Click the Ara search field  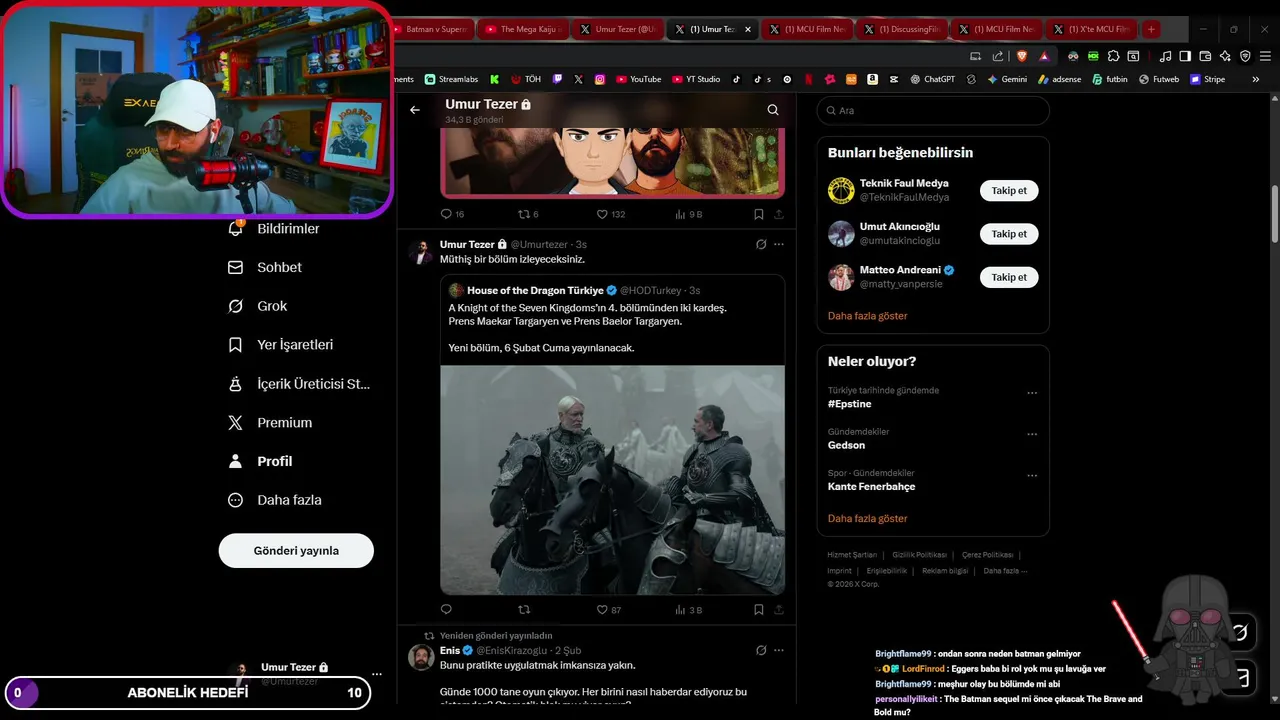point(932,111)
